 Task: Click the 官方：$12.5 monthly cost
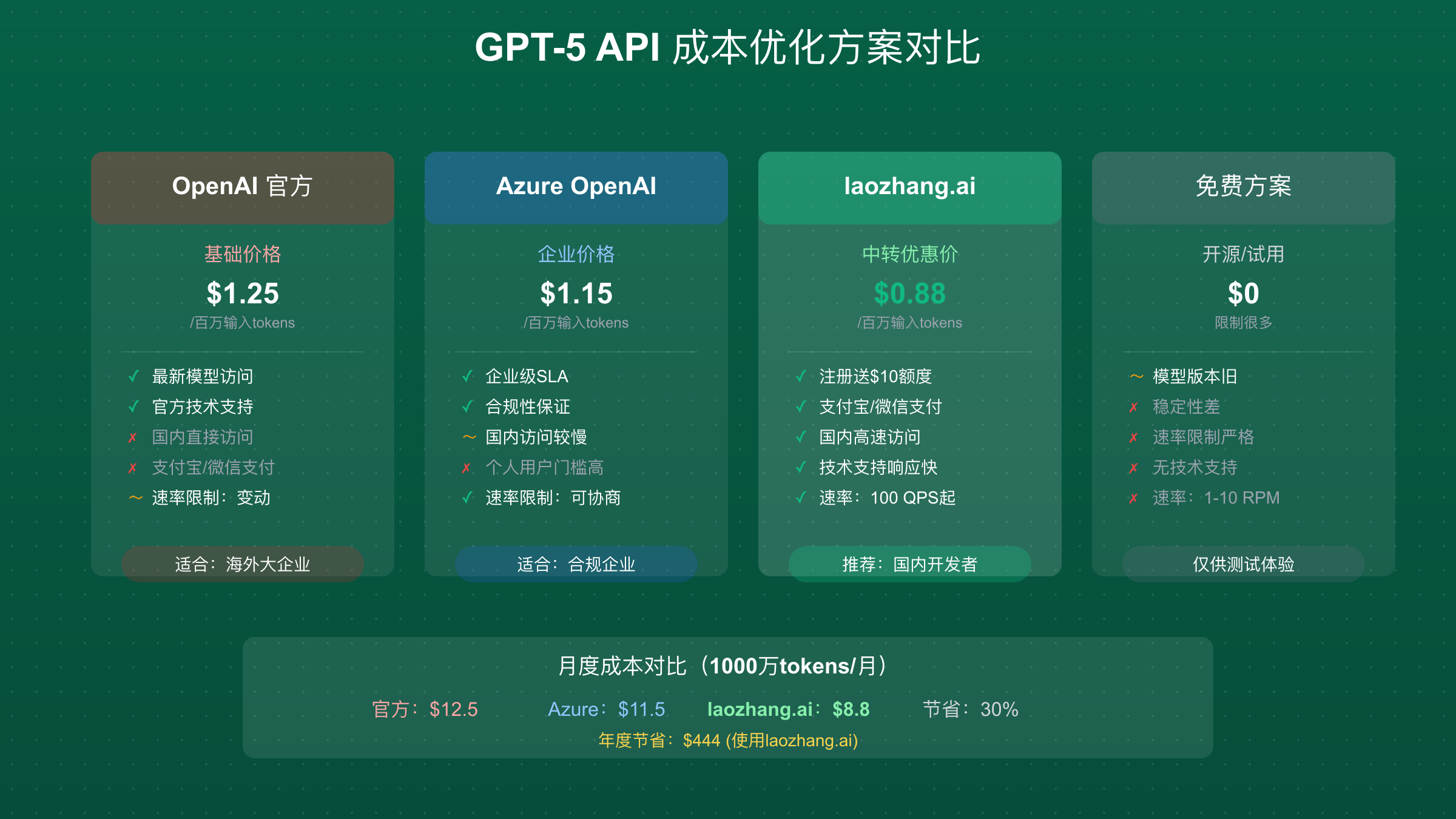tap(425, 709)
